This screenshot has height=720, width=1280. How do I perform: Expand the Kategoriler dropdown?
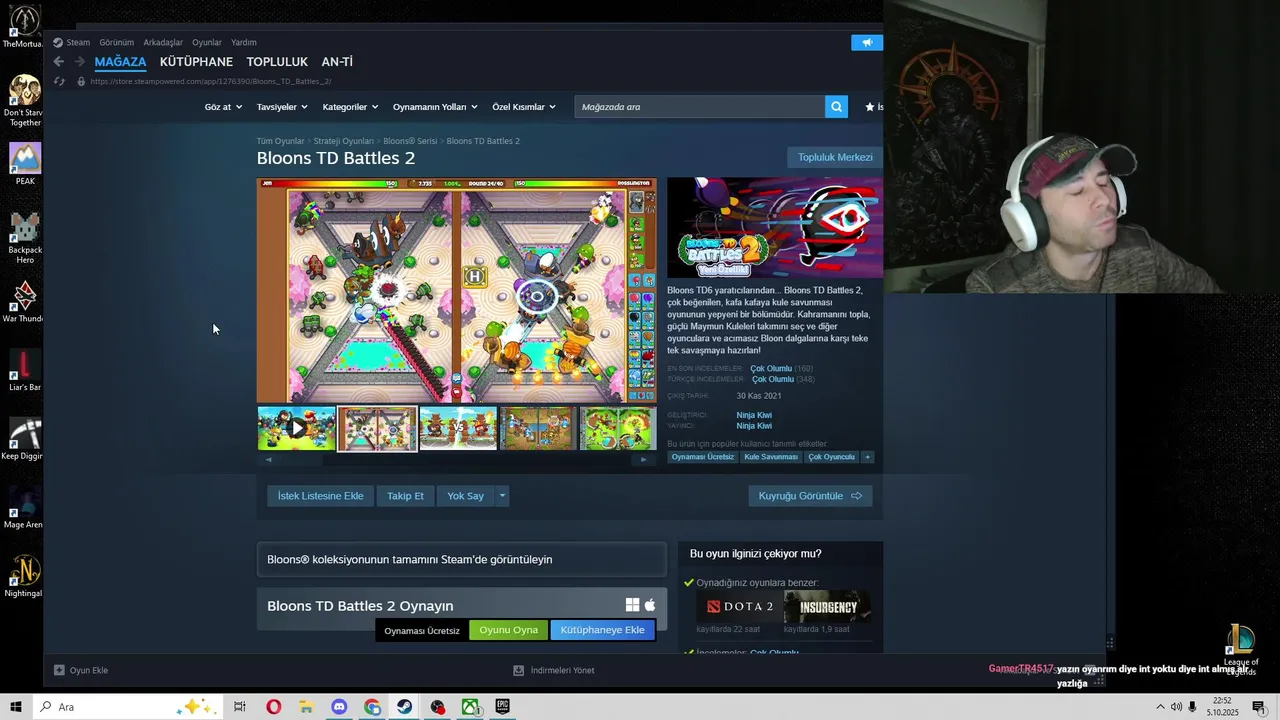[350, 107]
